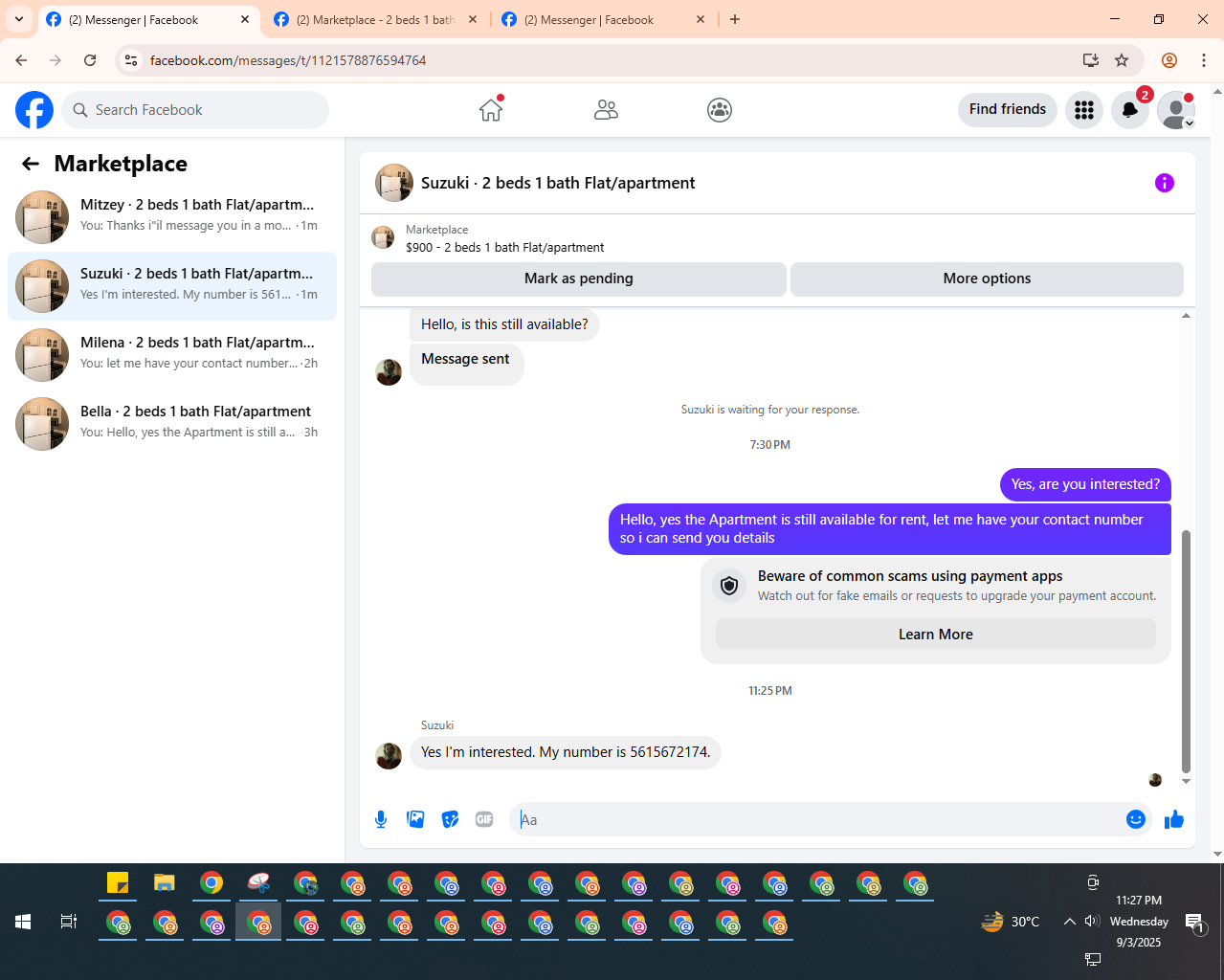The image size is (1224, 980).
Task: Open the notifications bell
Action: [x=1130, y=110]
